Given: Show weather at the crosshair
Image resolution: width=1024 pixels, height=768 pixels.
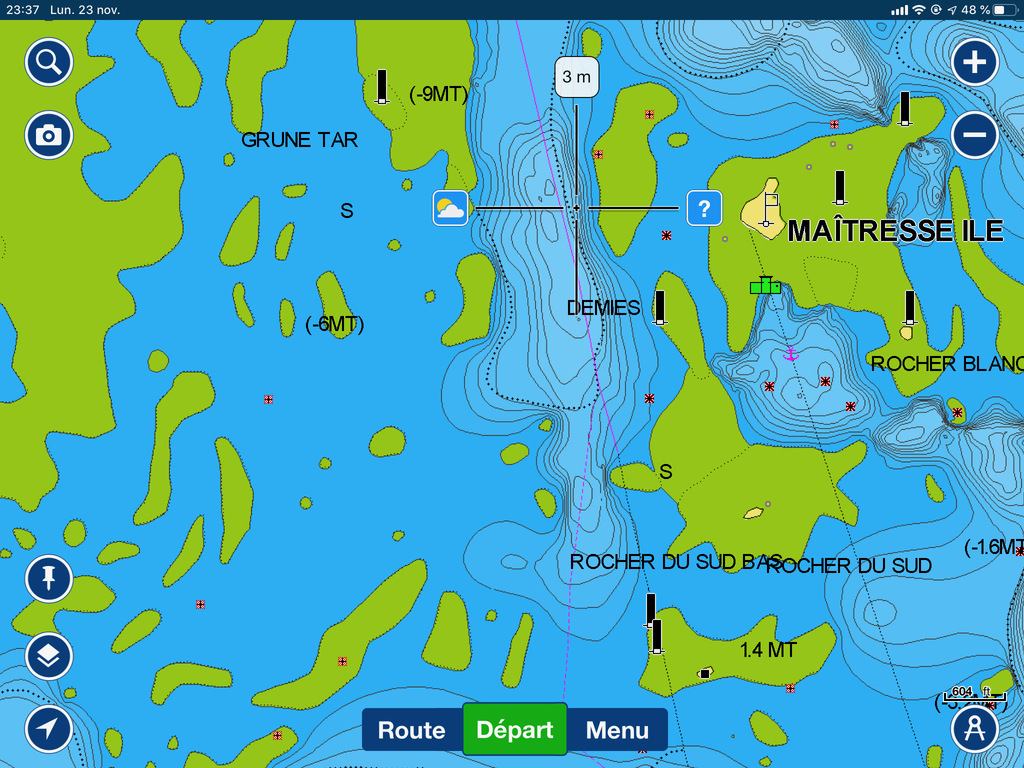Looking at the screenshot, I should pos(451,208).
